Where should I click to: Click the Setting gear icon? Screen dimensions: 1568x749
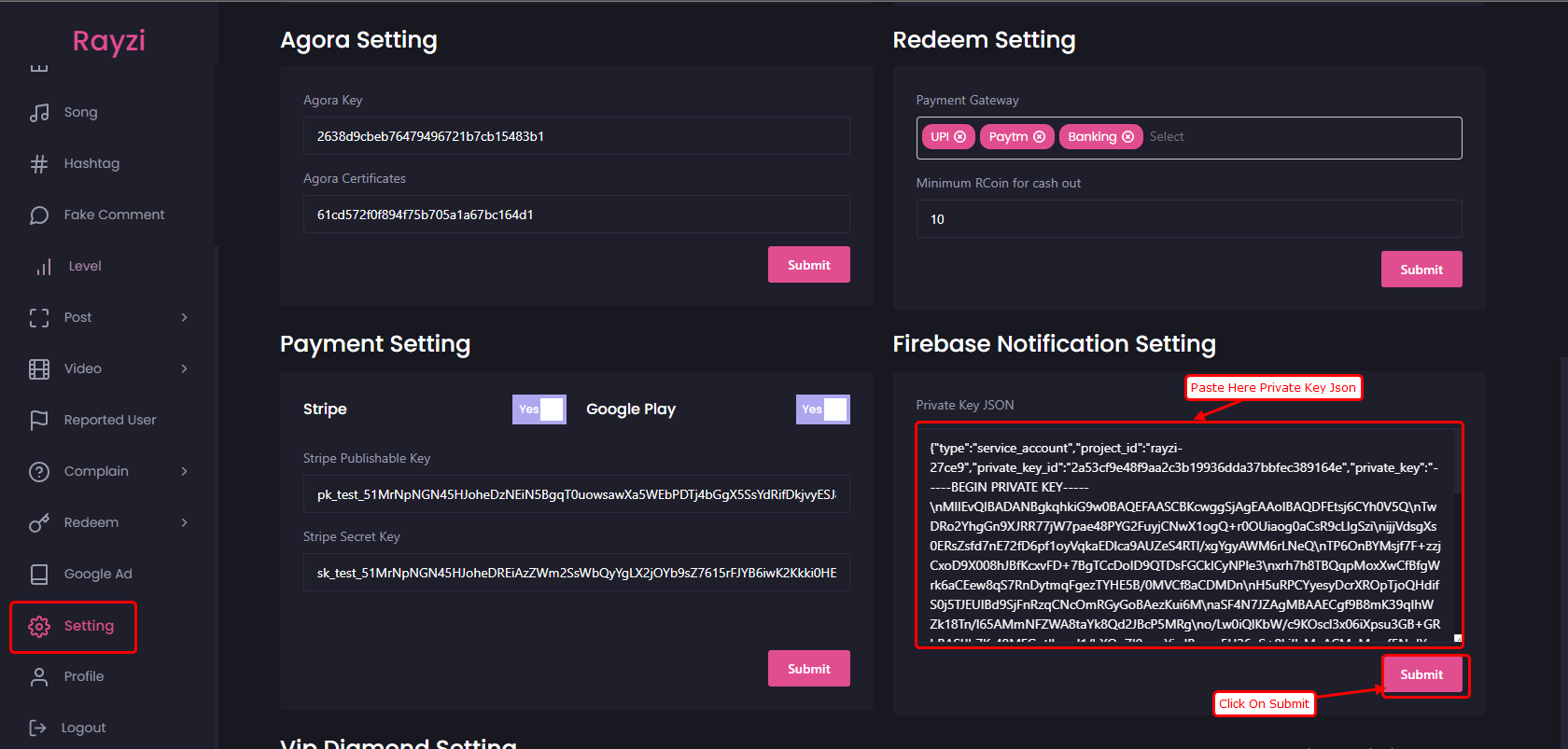coord(39,627)
